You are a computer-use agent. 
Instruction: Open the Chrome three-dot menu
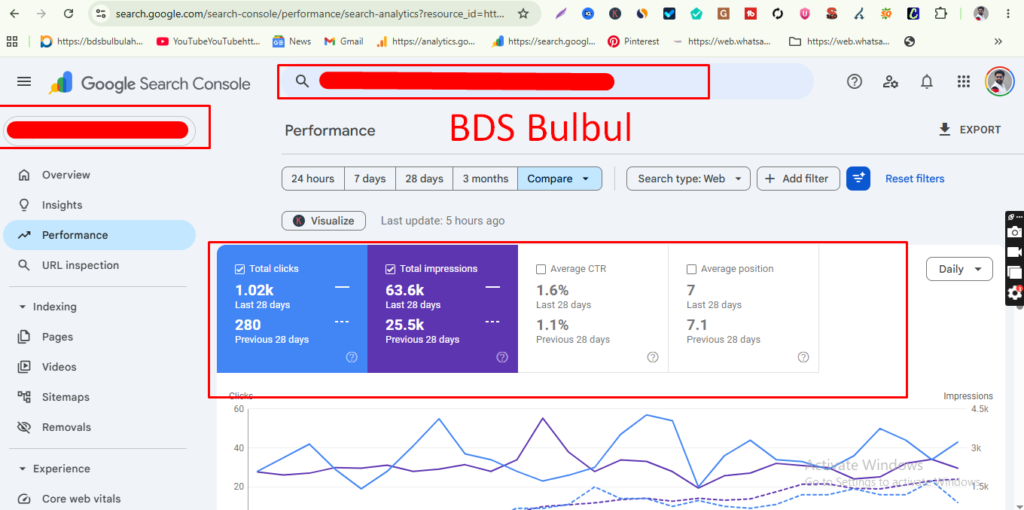[1008, 13]
